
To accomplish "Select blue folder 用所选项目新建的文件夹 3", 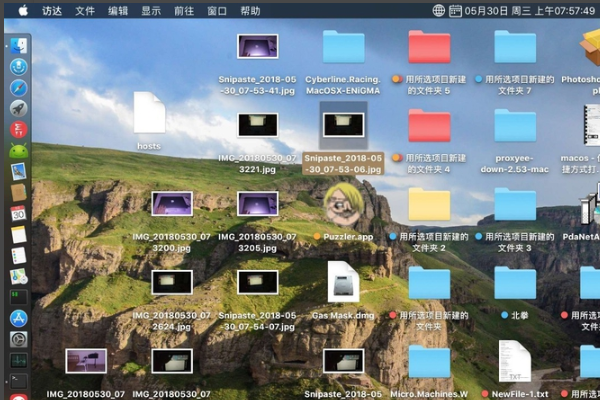I will pyautogui.click(x=515, y=204).
